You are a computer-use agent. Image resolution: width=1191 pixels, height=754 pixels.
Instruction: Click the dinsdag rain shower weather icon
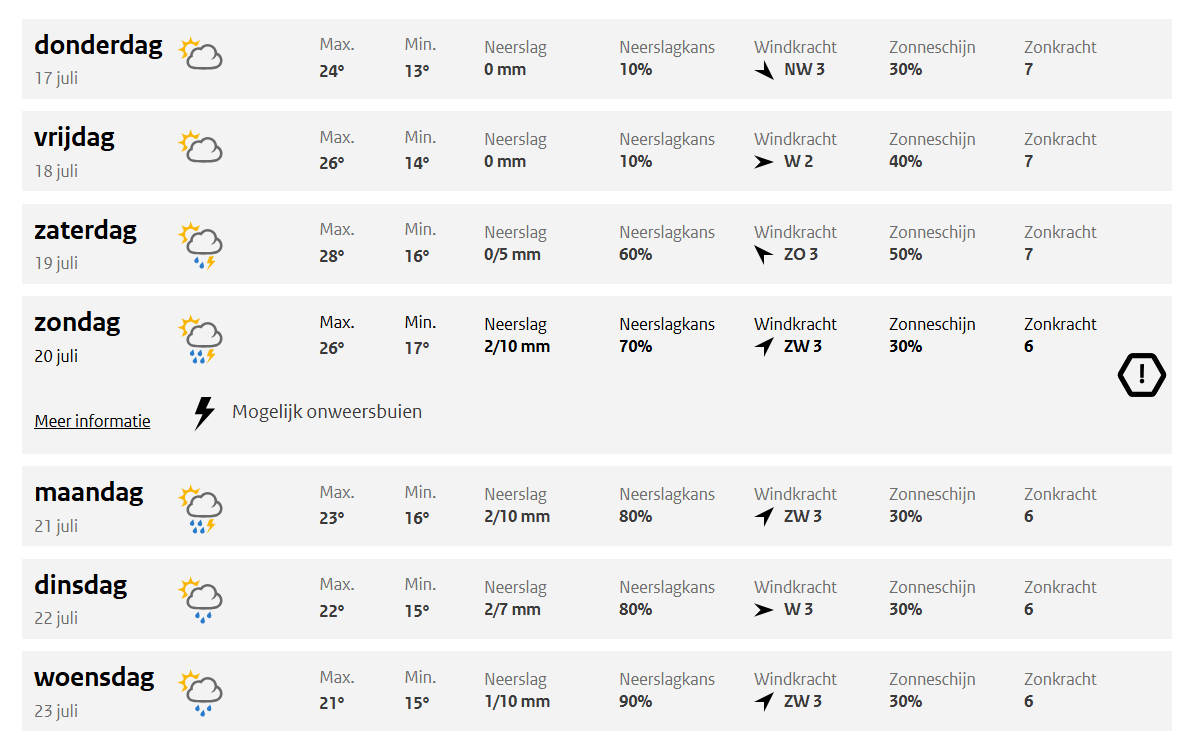200,600
